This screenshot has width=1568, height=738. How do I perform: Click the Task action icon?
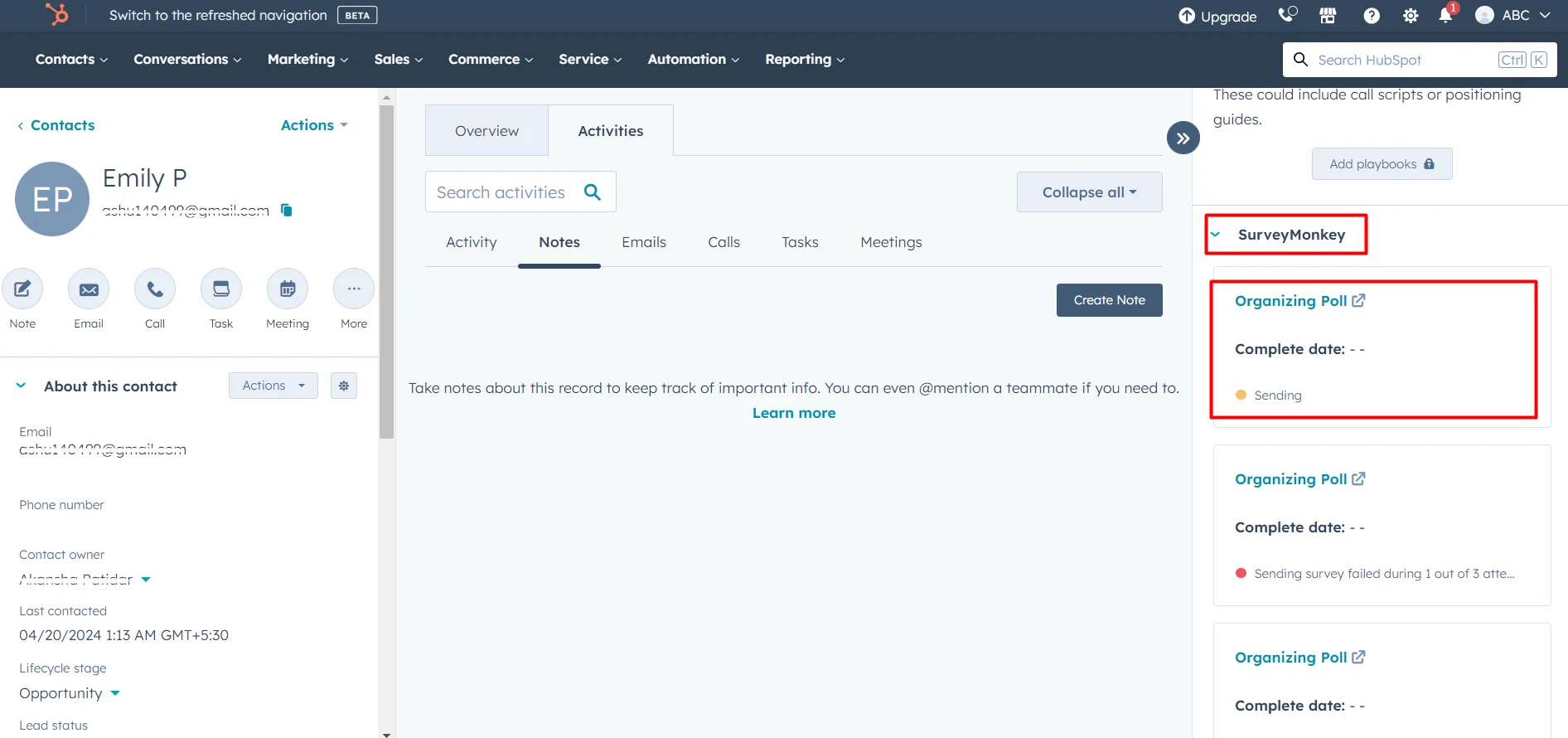221,289
